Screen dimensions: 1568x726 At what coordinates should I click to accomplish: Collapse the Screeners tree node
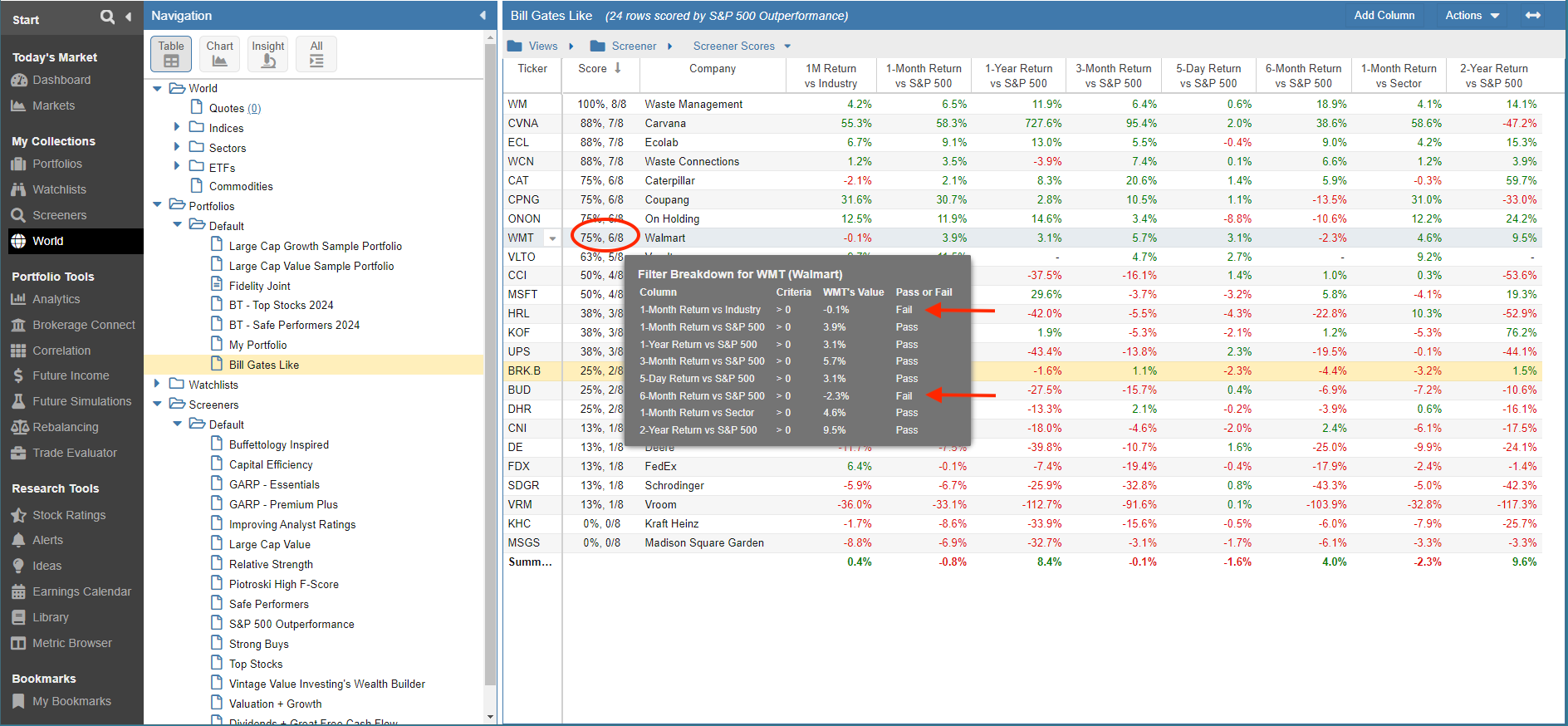[158, 404]
